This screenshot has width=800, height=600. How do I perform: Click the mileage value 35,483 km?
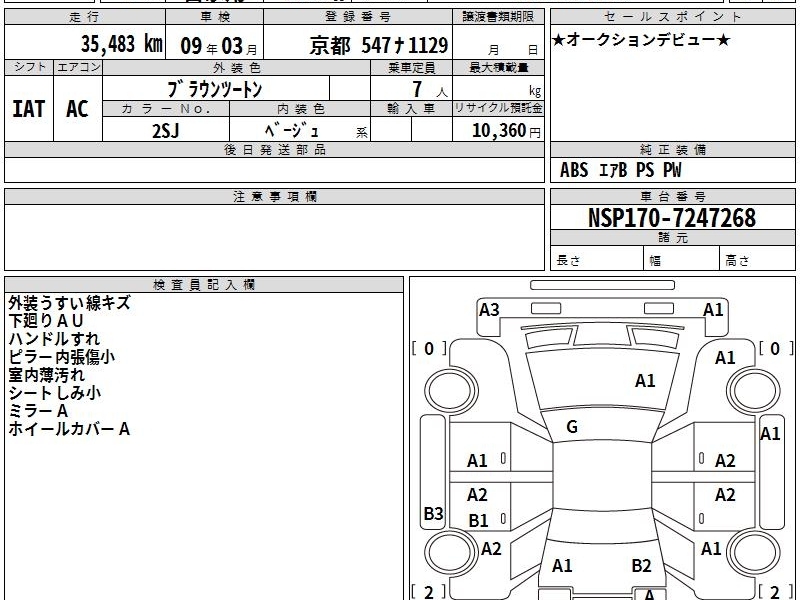pos(121,44)
